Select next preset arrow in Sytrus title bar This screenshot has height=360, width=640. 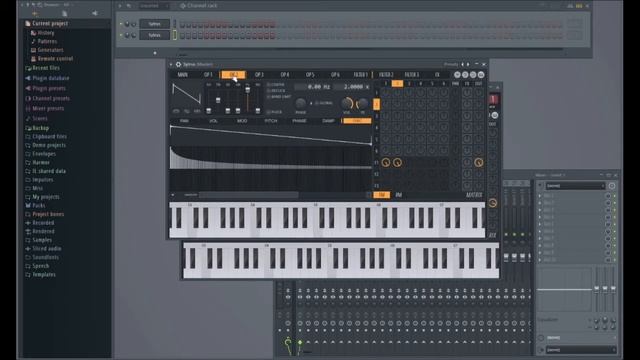[468, 64]
